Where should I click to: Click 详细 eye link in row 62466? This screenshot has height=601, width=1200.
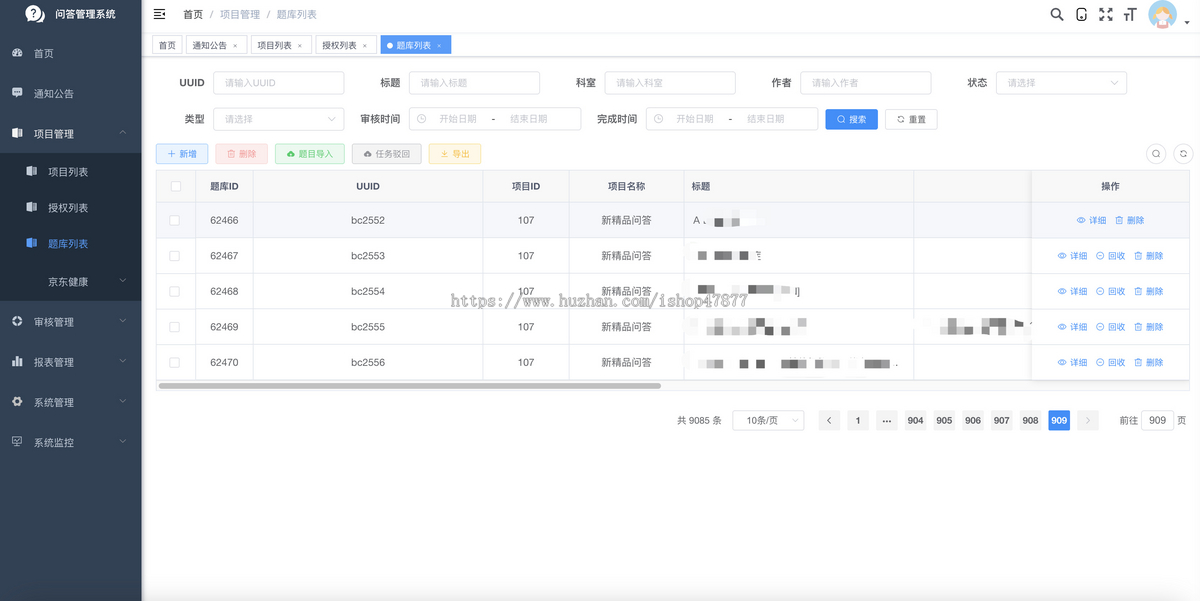pyautogui.click(x=1091, y=220)
